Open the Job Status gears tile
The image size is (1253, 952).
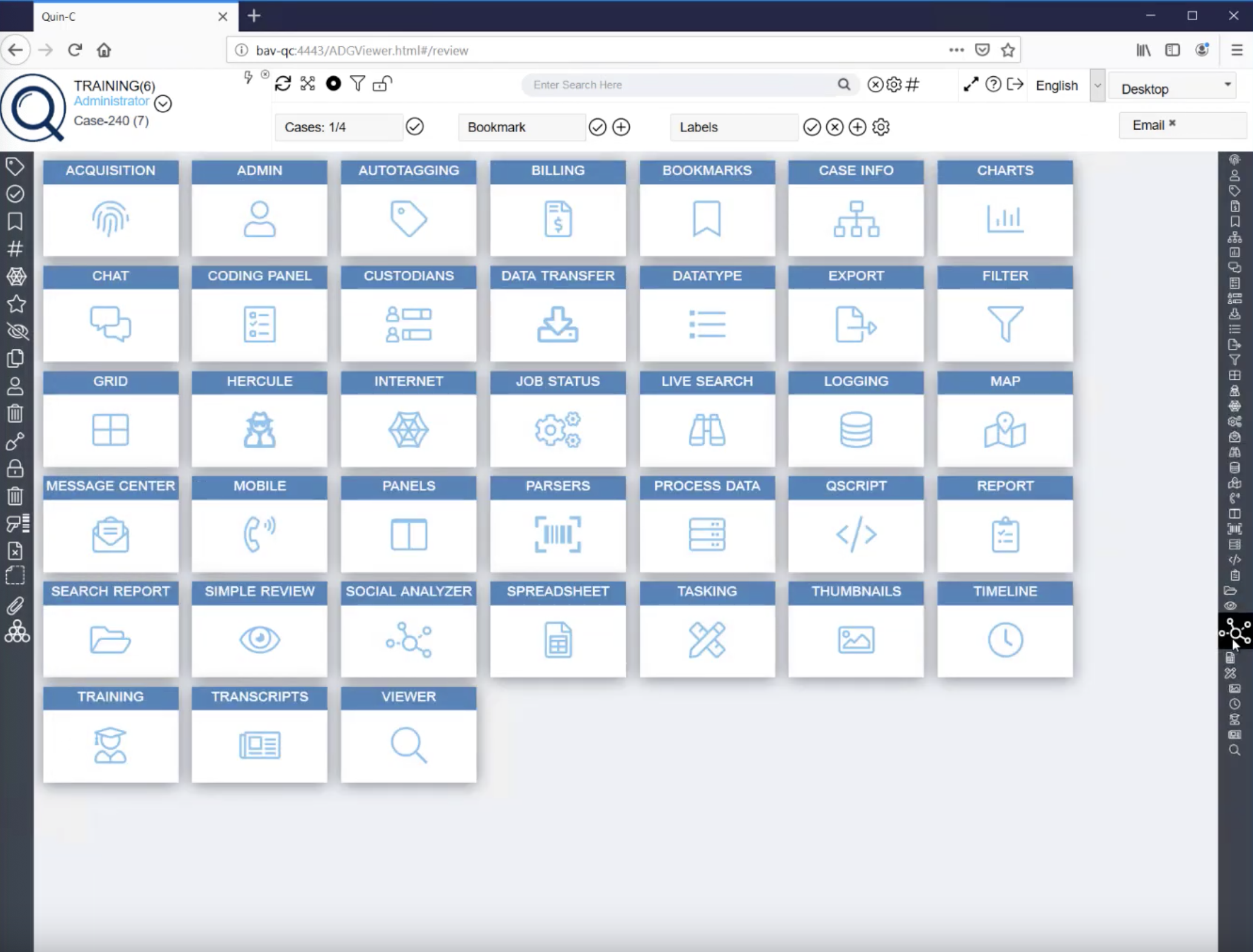(x=557, y=418)
